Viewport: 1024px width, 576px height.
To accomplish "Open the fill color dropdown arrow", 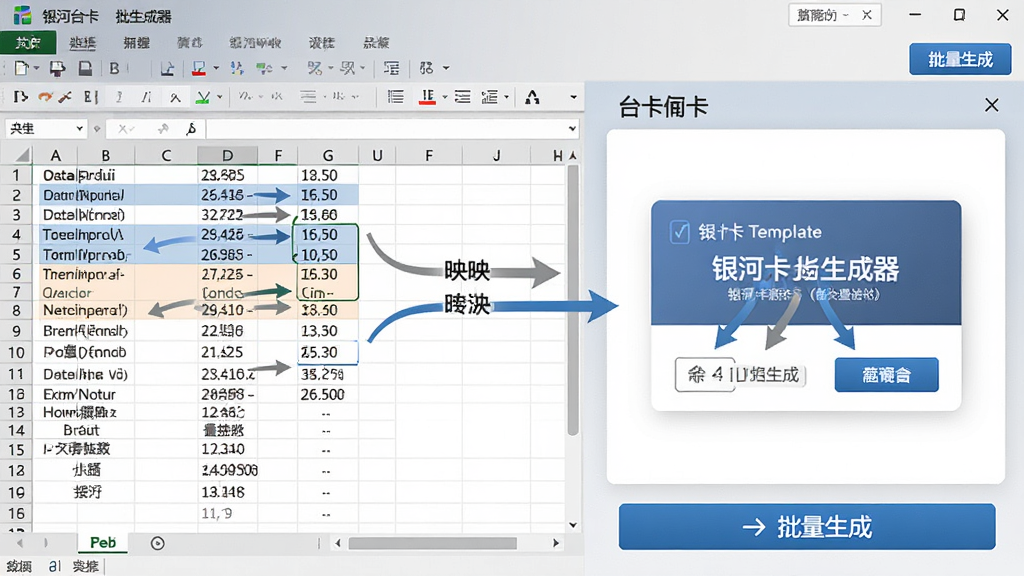I will coord(216,68).
